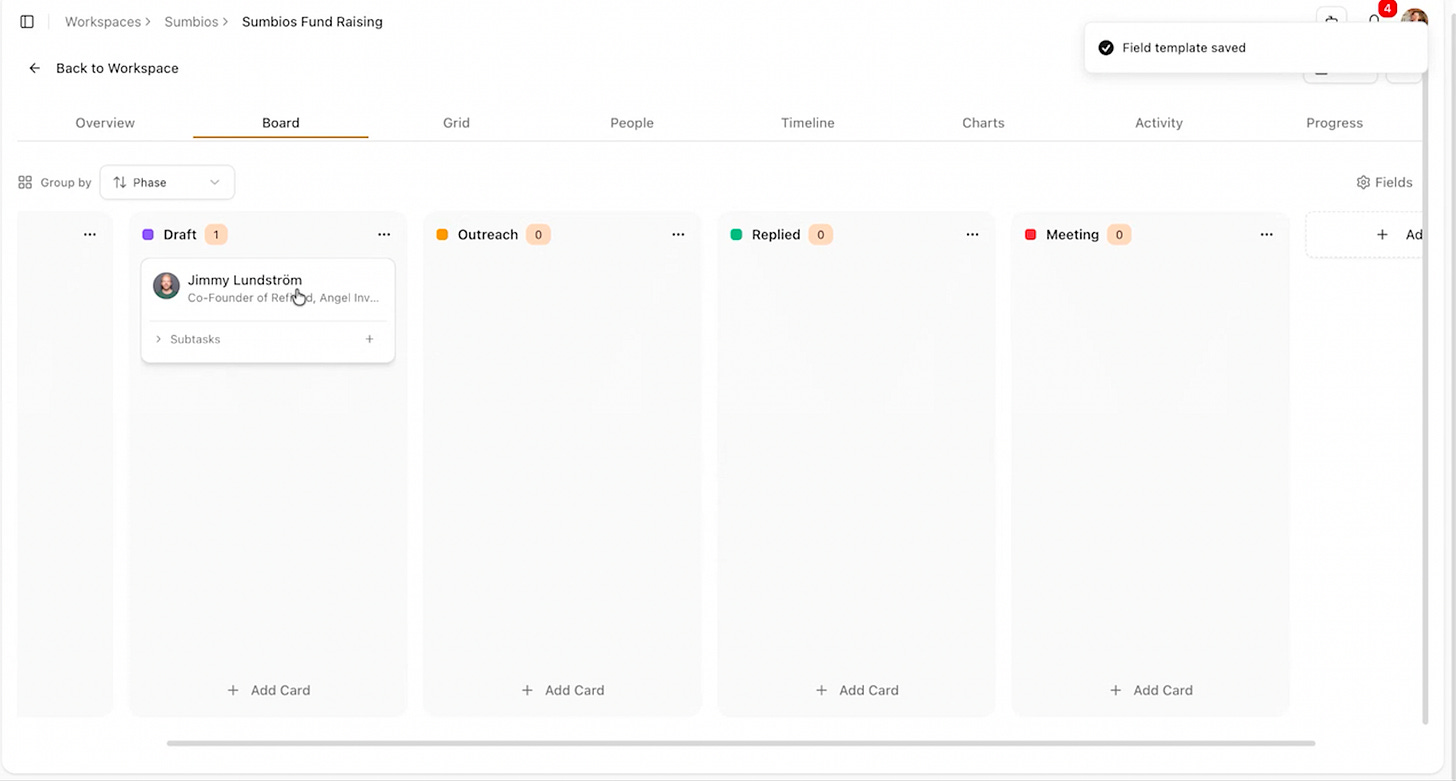Open the Fields settings gear

[1363, 182]
